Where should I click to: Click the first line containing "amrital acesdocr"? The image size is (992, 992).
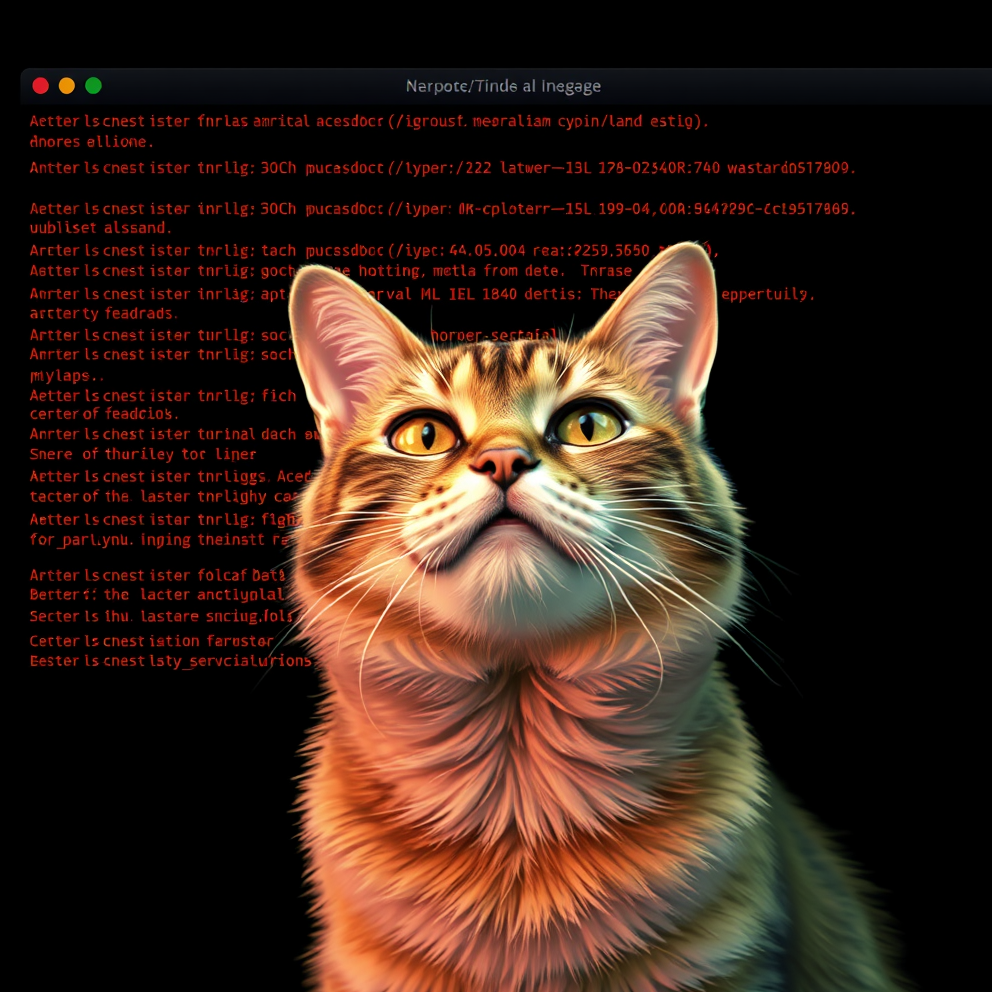(x=369, y=121)
